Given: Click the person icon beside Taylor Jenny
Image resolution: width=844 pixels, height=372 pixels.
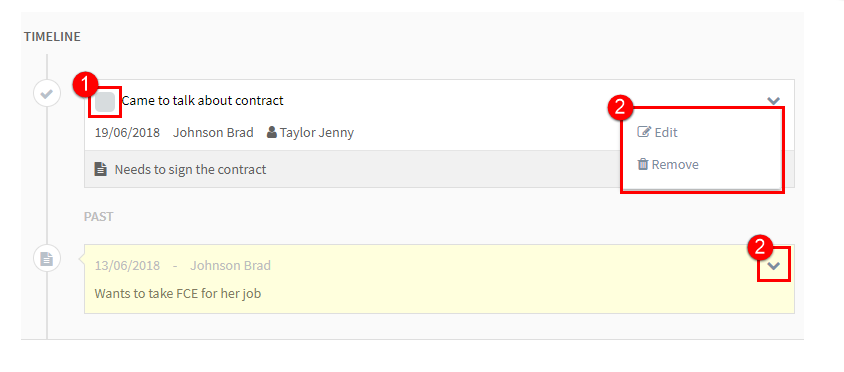Looking at the screenshot, I should tap(272, 132).
